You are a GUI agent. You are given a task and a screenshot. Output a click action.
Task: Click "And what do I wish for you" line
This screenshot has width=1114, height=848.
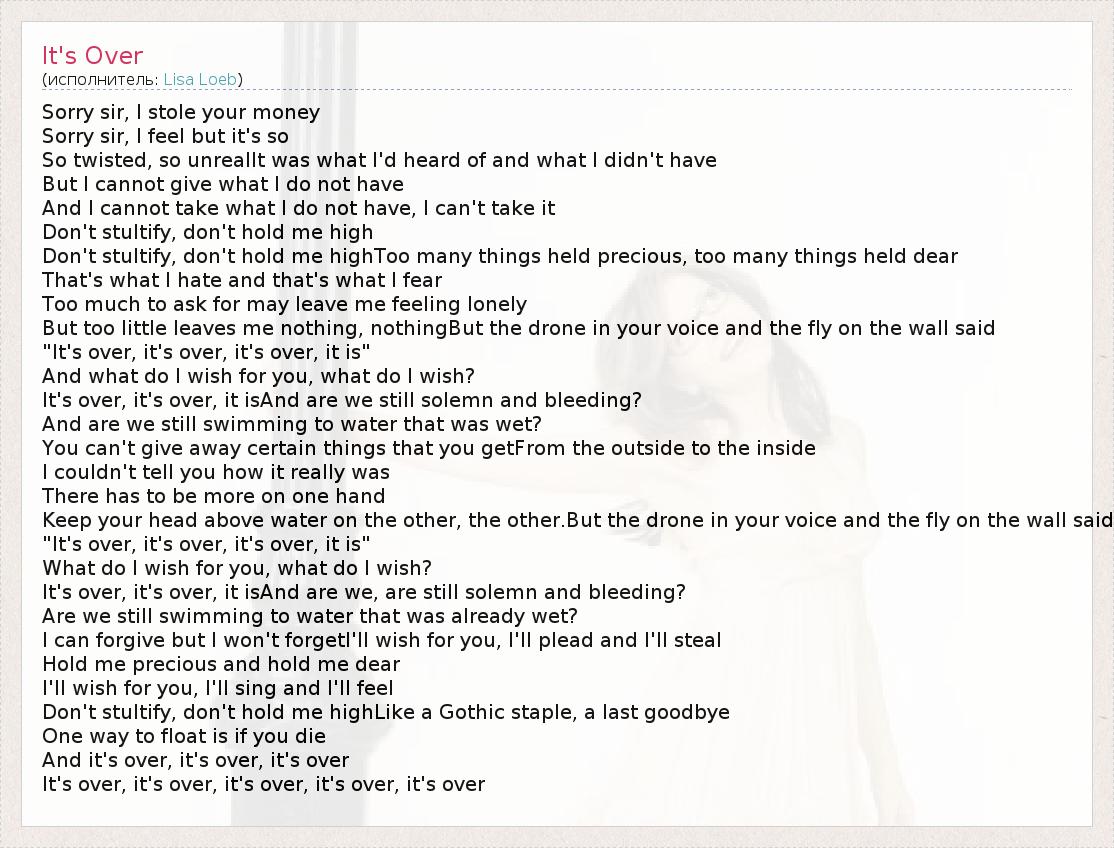[258, 376]
